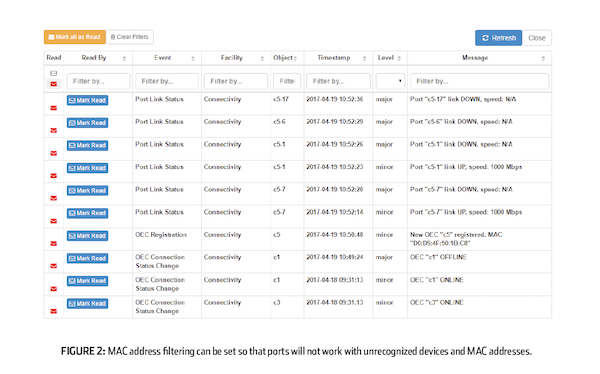Image resolution: width=600 pixels, height=374 pixels.
Task: Mark Read the c5-7 link UP event
Action: (87, 213)
